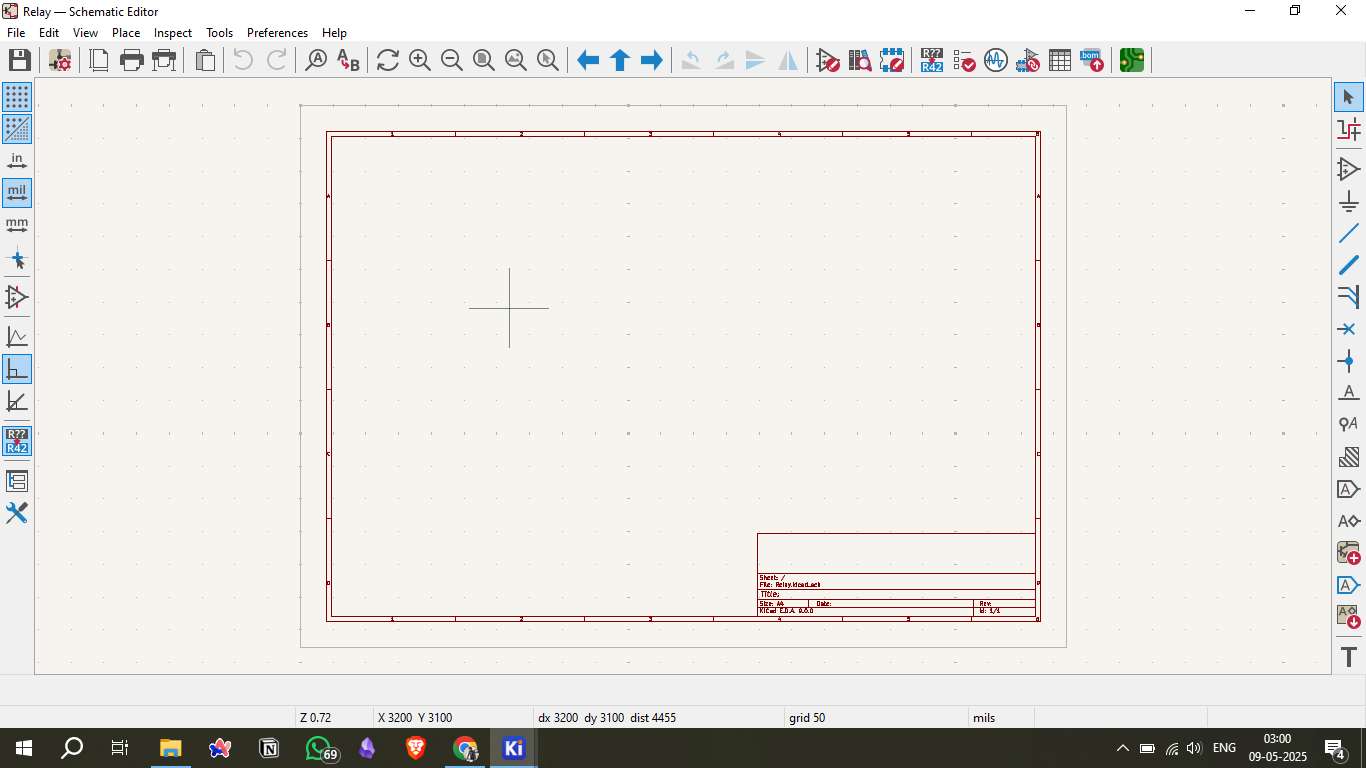Screen dimensions: 1366x768
Task: Mirror selection vertically
Action: click(756, 60)
